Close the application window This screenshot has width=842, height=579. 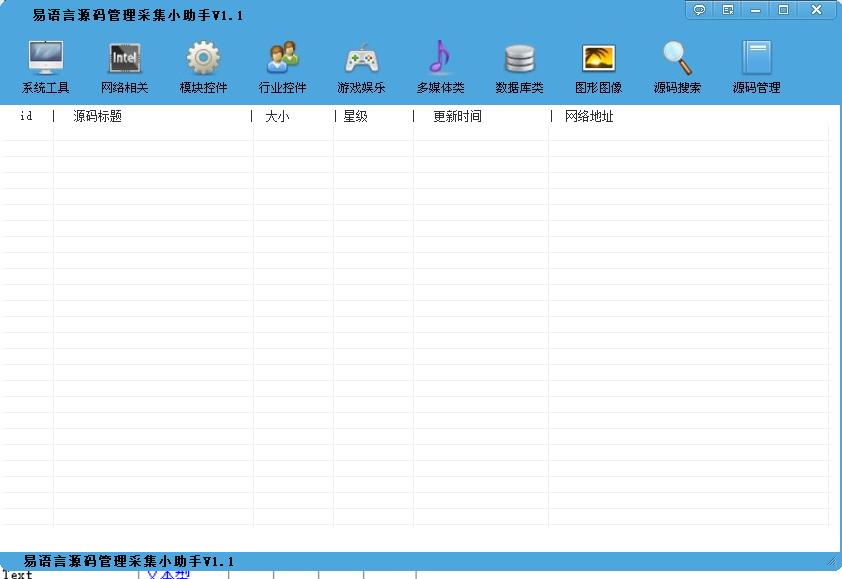tap(816, 10)
